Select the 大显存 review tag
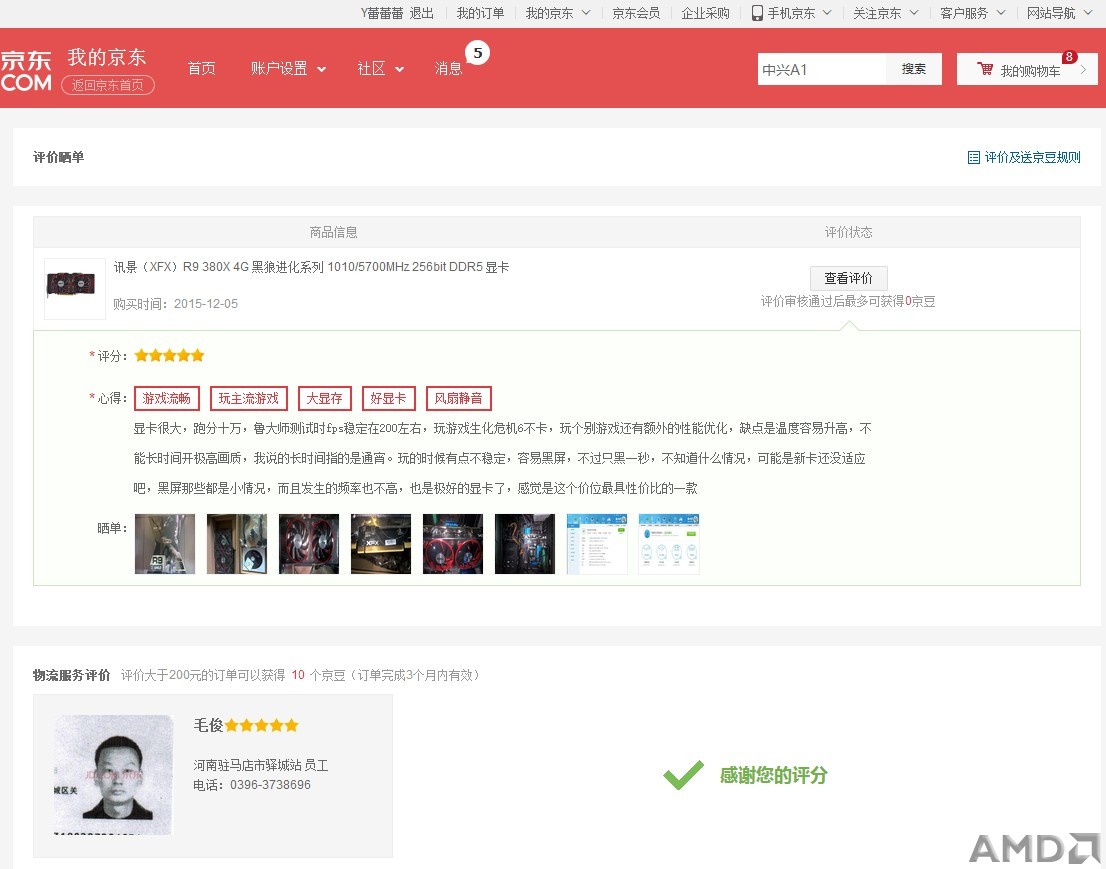 coord(324,399)
